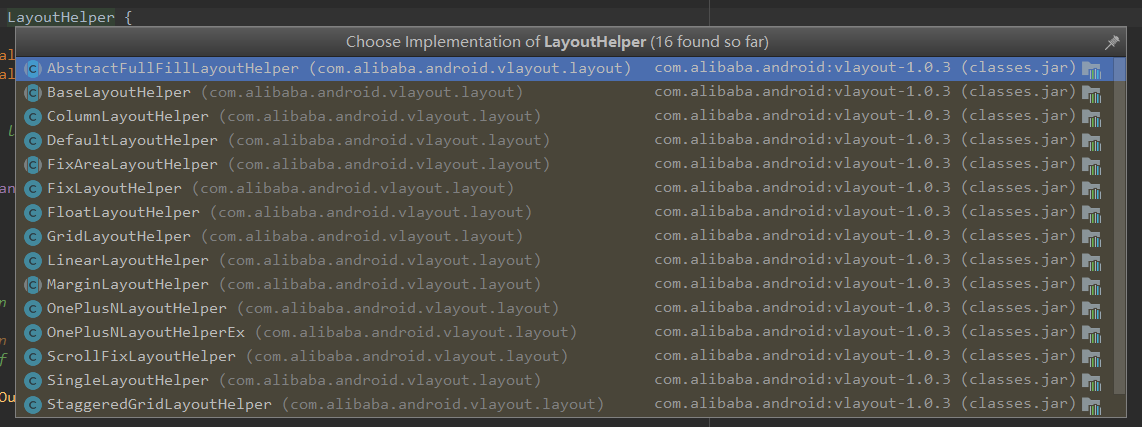
Task: Click class icon beside BaseLayoutHelper
Action: tap(32, 93)
